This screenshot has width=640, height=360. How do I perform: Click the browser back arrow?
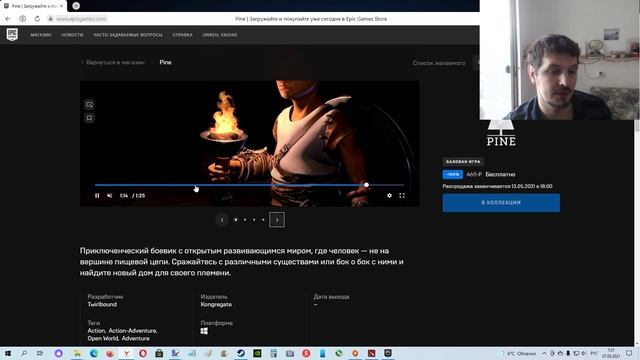(8, 19)
